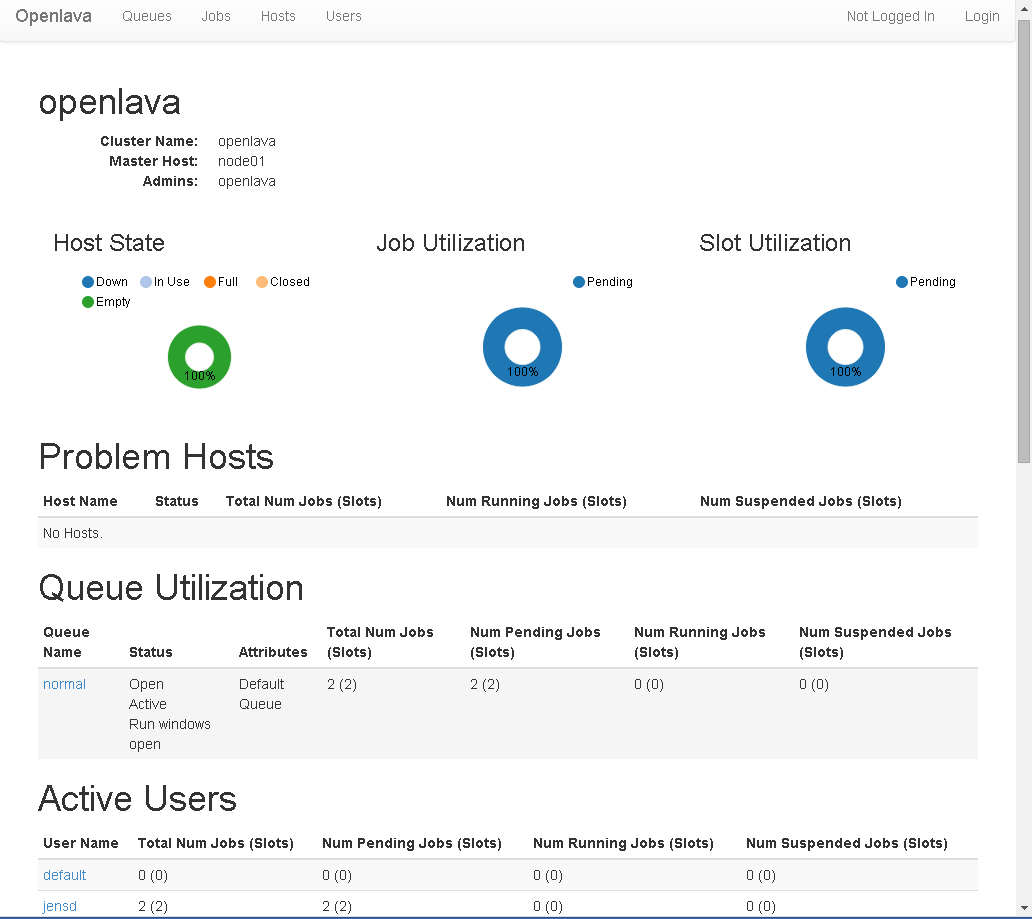
Task: Toggle the Down legend marker in Host State
Action: click(x=88, y=282)
